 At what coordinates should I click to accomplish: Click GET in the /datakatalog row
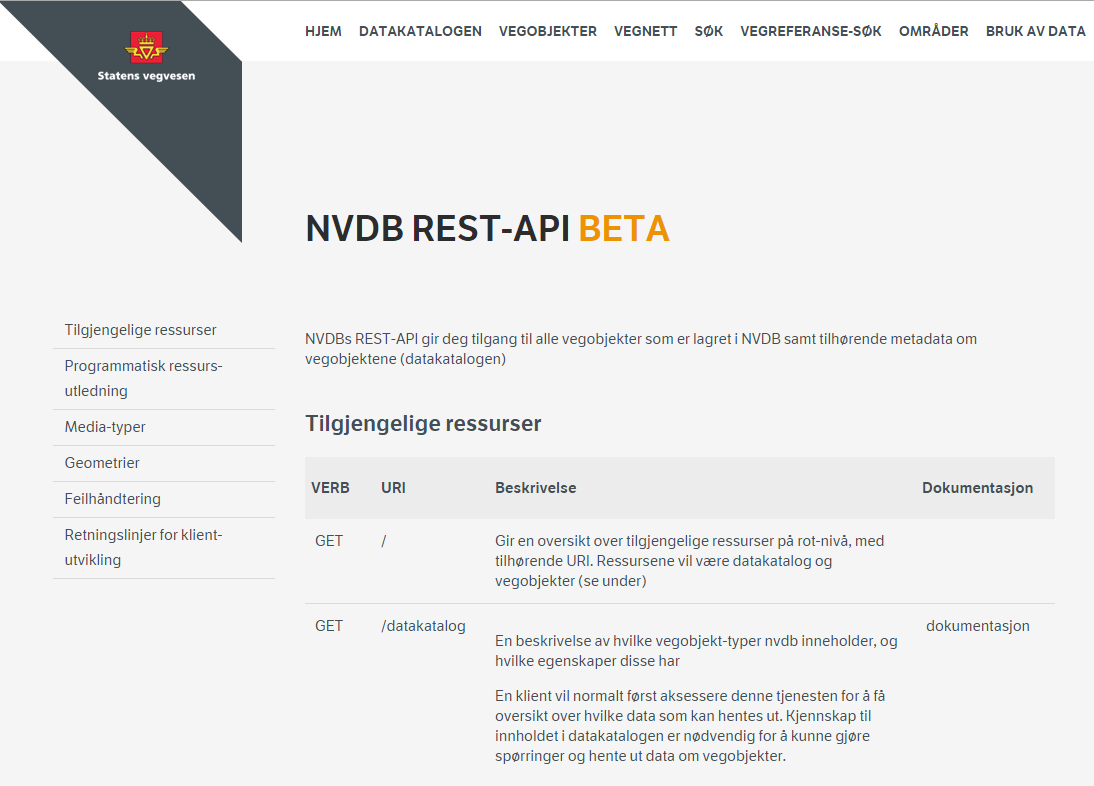coord(329,626)
